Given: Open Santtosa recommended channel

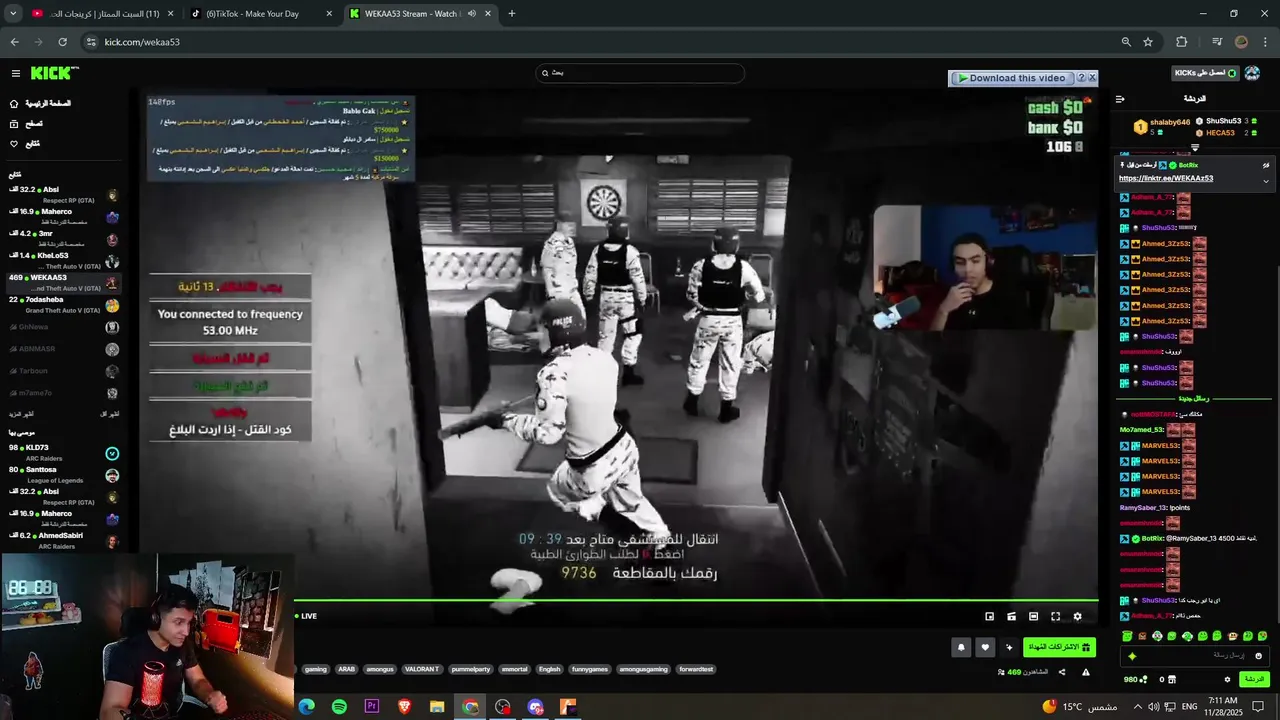Looking at the screenshot, I should coord(64,474).
